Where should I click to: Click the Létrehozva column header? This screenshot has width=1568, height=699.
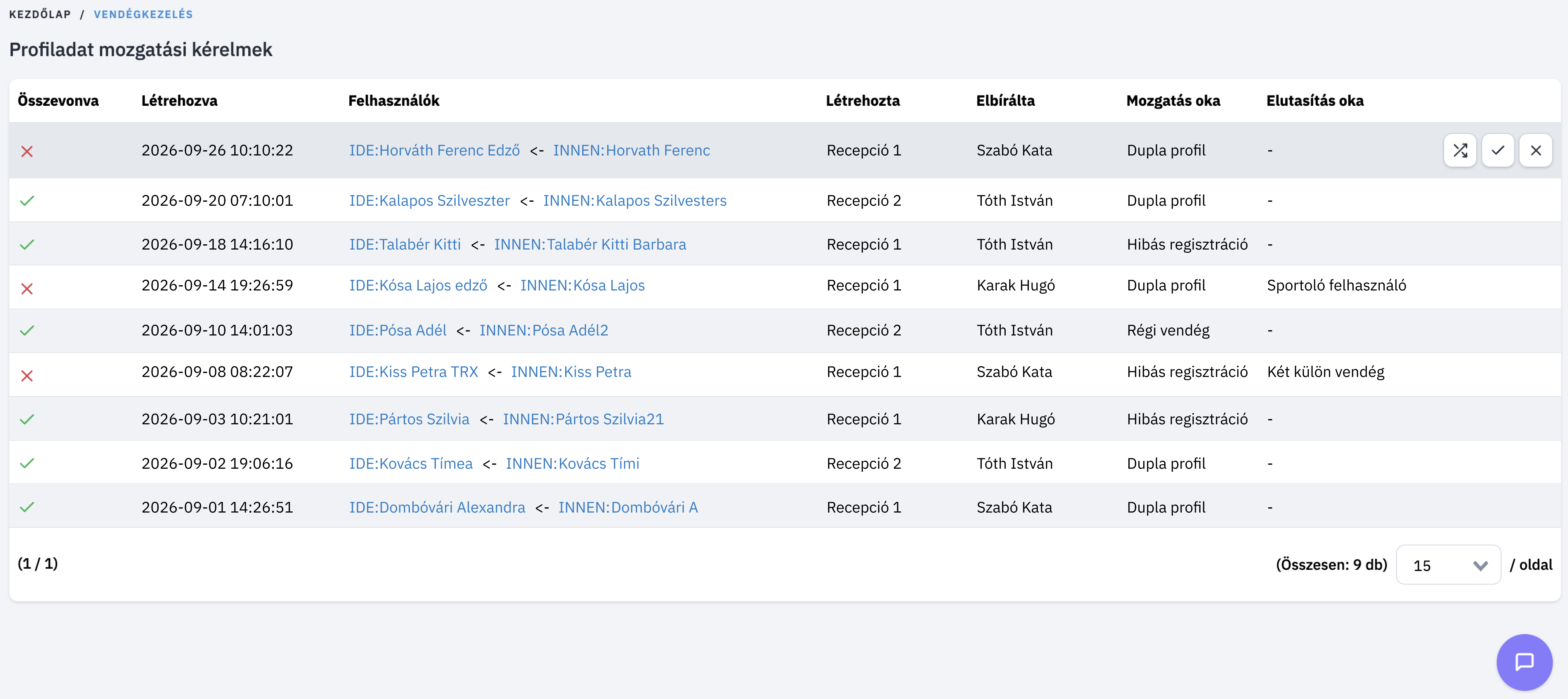[180, 101]
